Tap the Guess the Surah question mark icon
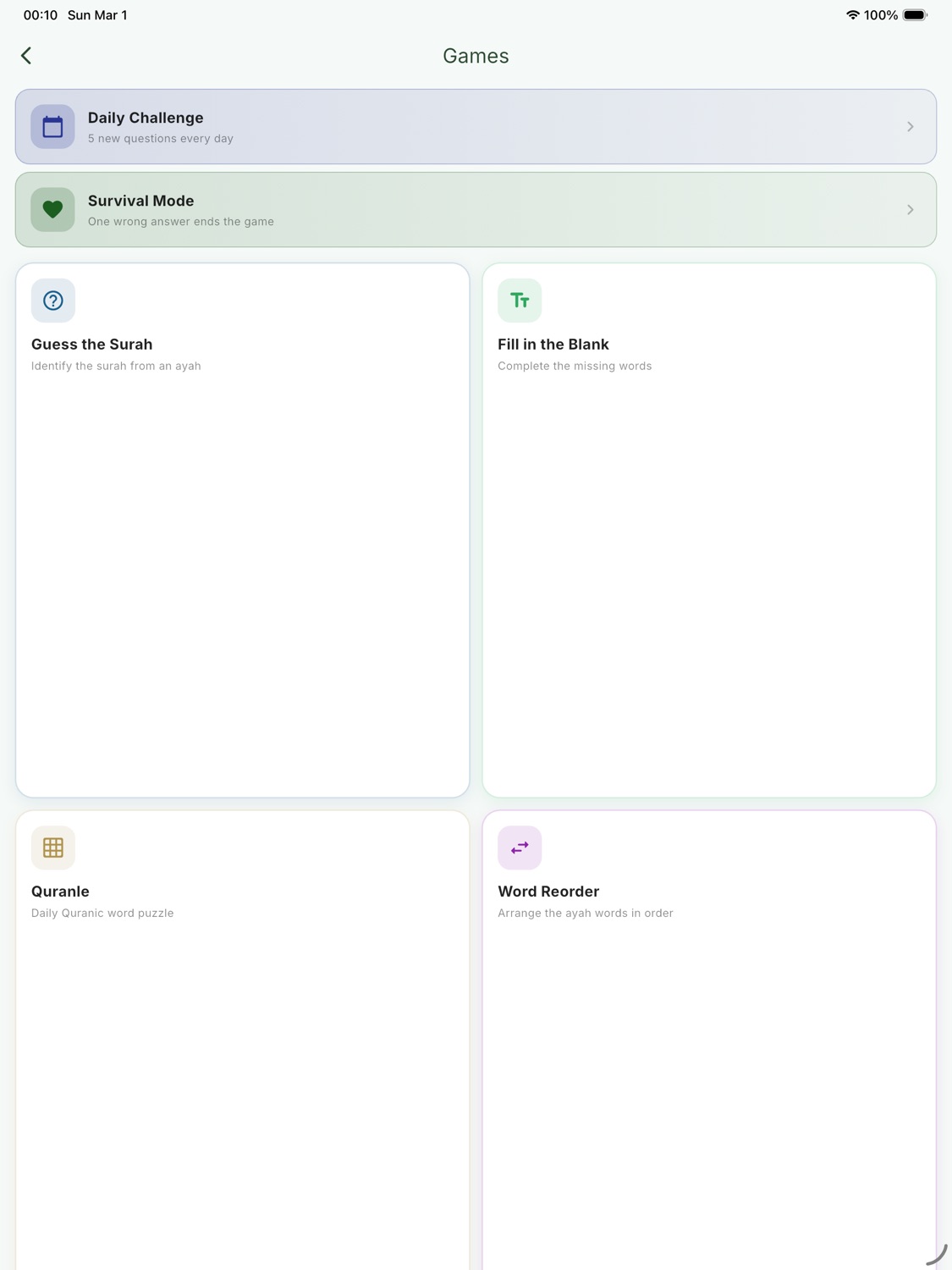952x1270 pixels. [53, 301]
